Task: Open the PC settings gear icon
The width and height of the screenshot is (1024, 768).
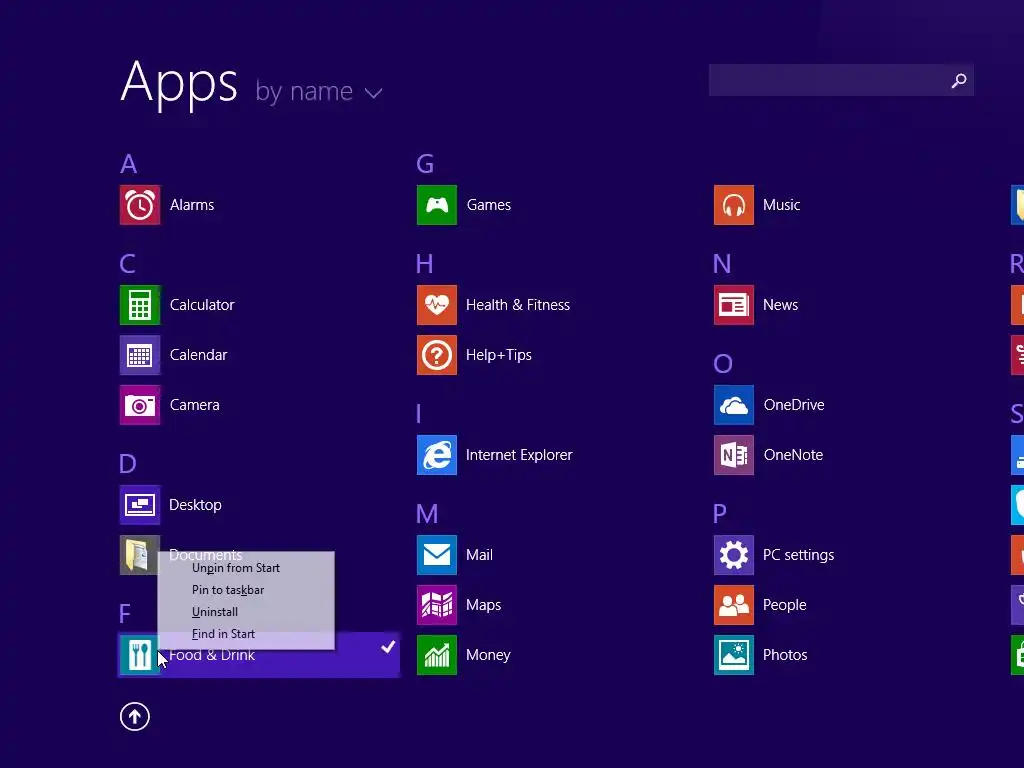Action: tap(734, 555)
